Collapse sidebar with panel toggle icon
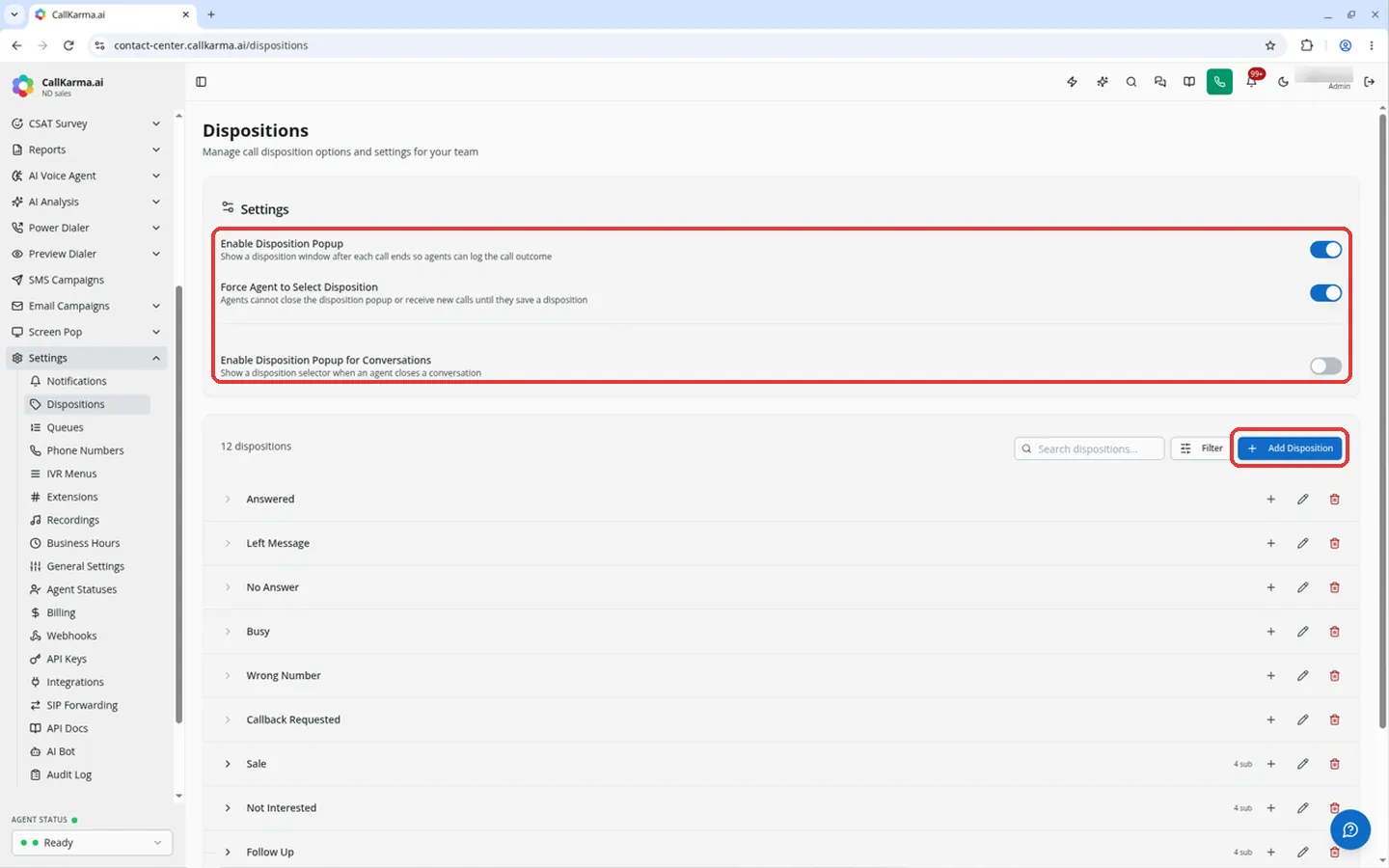This screenshot has width=1389, height=868. 202,82
